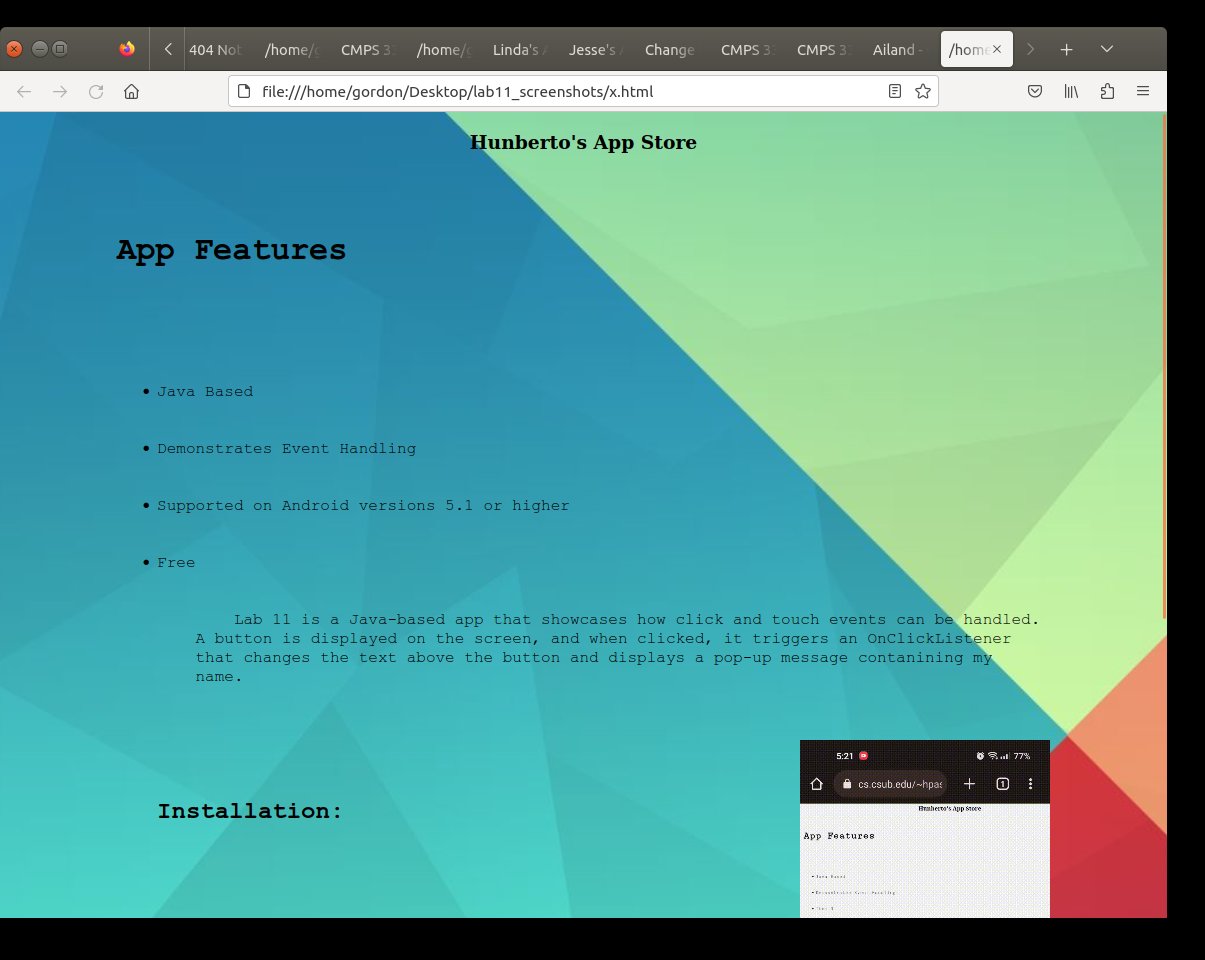Viewport: 1205px width, 960px height.
Task: Open the Extensions puzzle-piece icon
Action: click(x=1107, y=92)
